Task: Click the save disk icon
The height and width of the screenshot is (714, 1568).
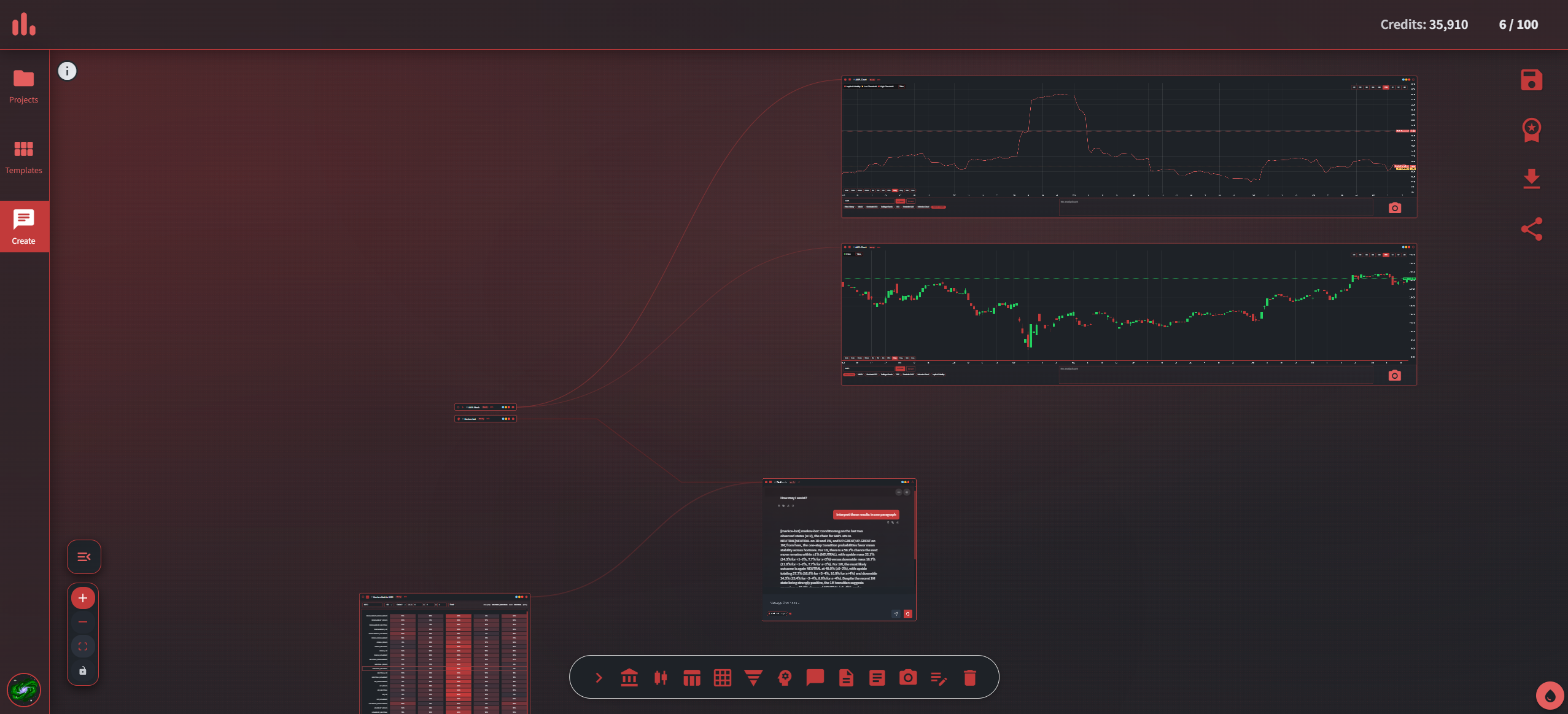Action: (1531, 80)
